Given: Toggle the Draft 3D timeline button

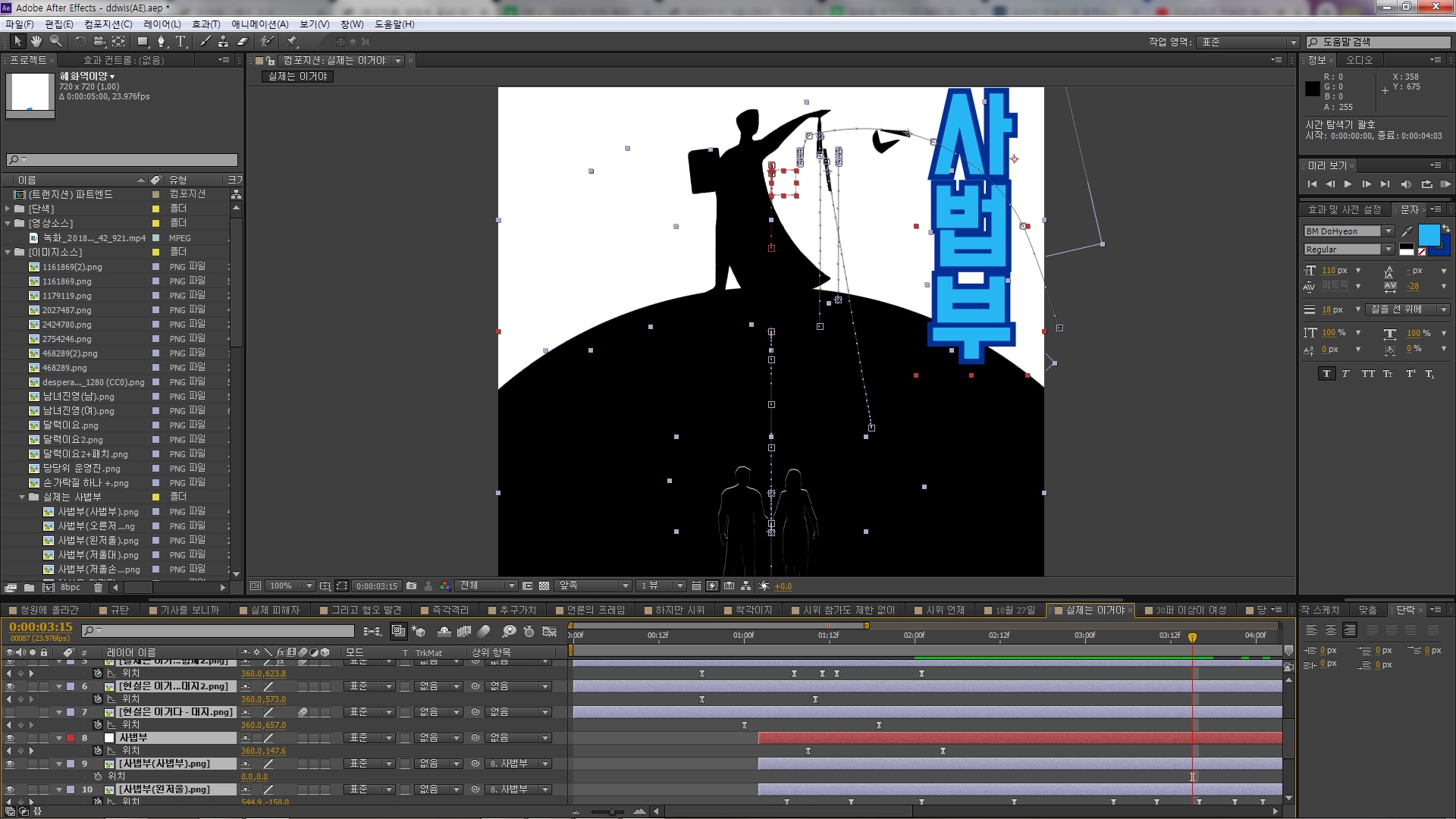Looking at the screenshot, I should pyautogui.click(x=418, y=631).
